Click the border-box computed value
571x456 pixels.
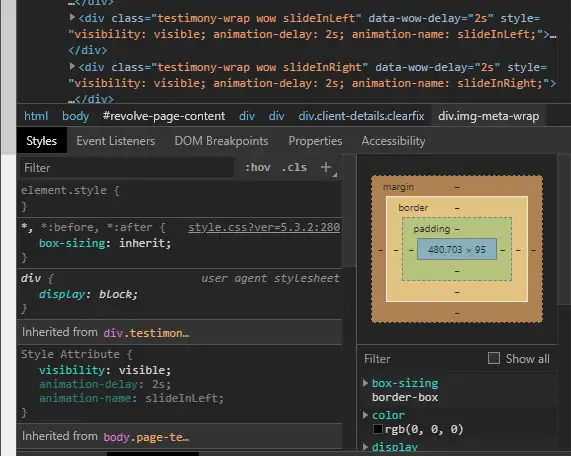pyautogui.click(x=405, y=397)
